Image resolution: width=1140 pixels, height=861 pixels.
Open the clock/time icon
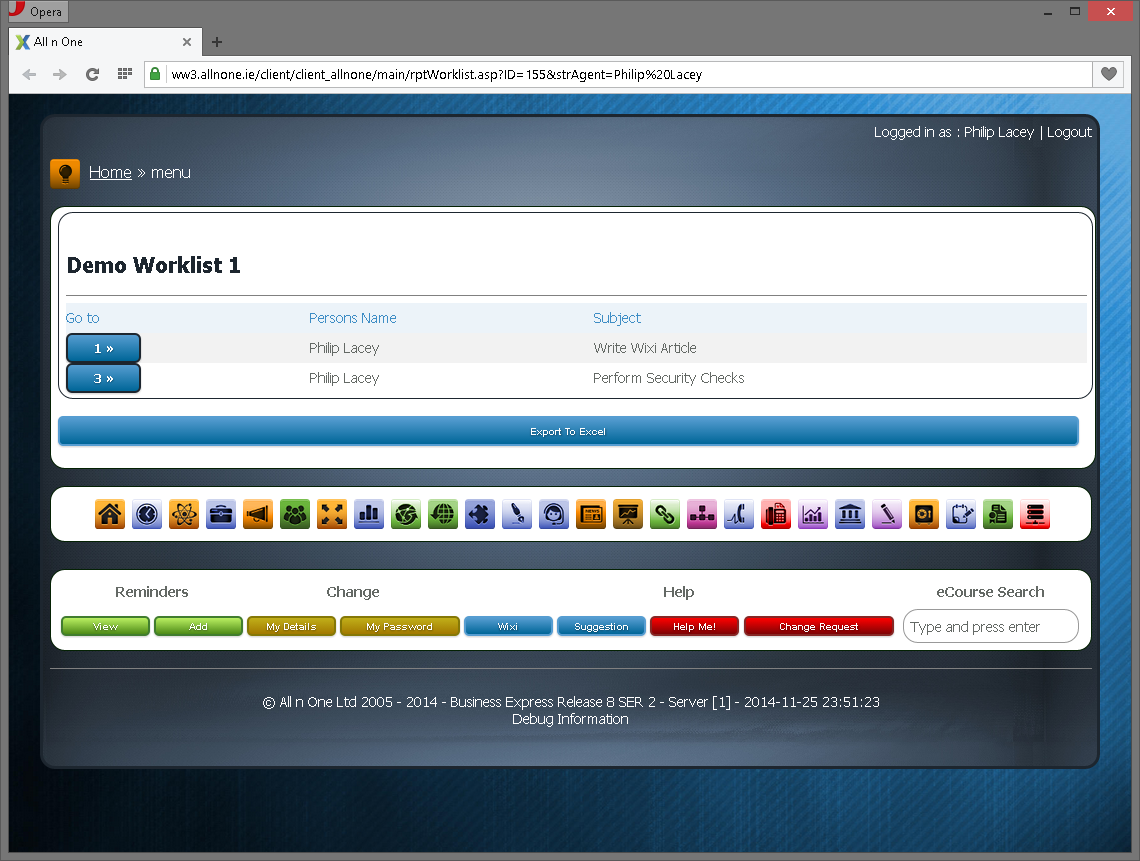click(147, 514)
